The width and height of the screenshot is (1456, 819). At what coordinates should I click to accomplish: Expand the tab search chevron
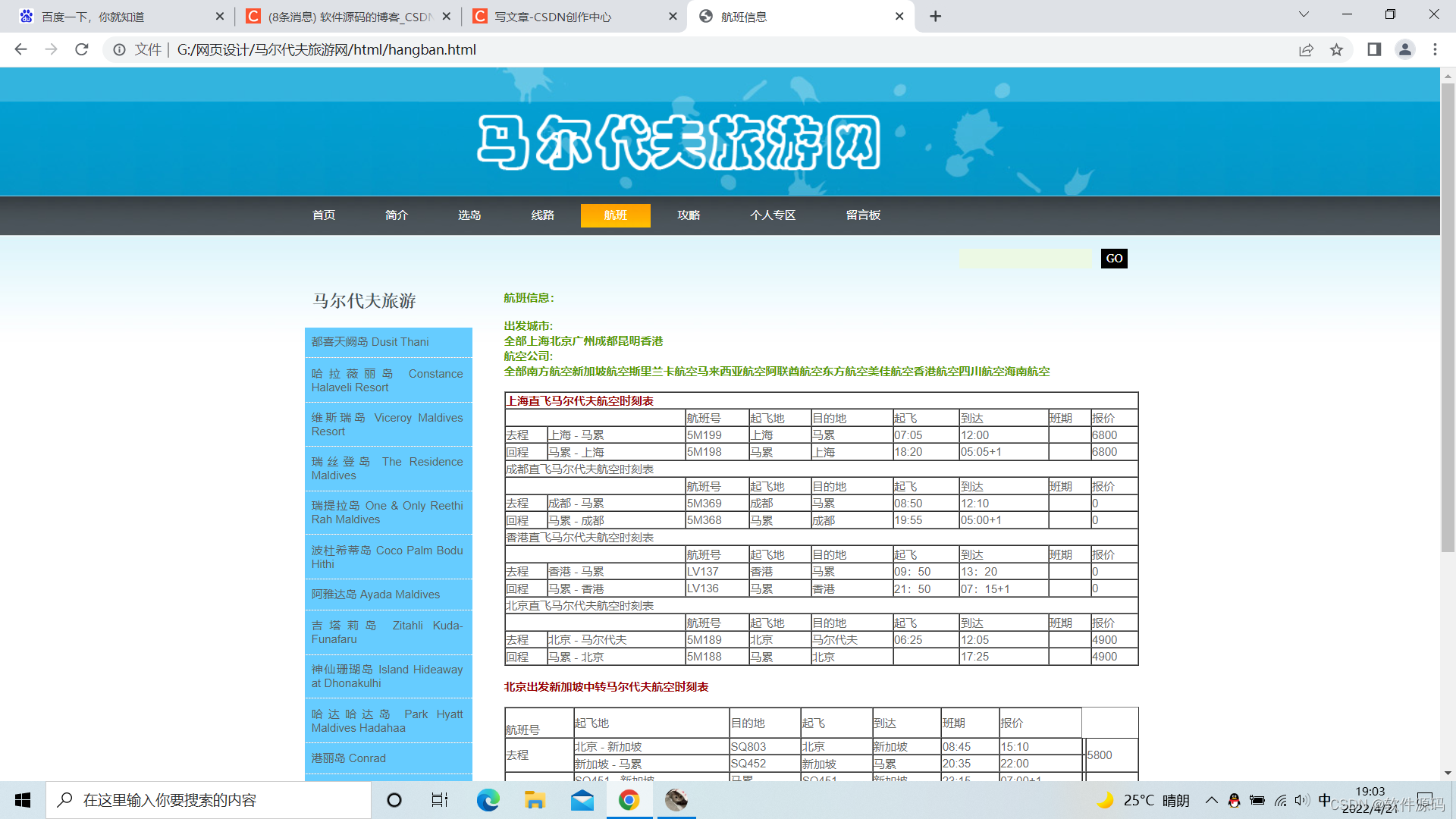click(x=1304, y=14)
